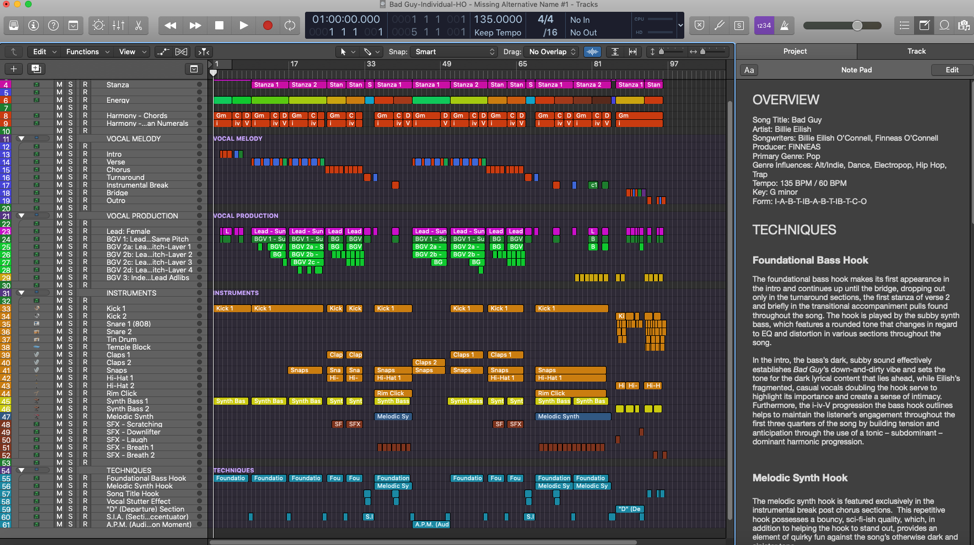This screenshot has height=545, width=974.
Task: Start playback with the Play button
Action: click(x=244, y=25)
